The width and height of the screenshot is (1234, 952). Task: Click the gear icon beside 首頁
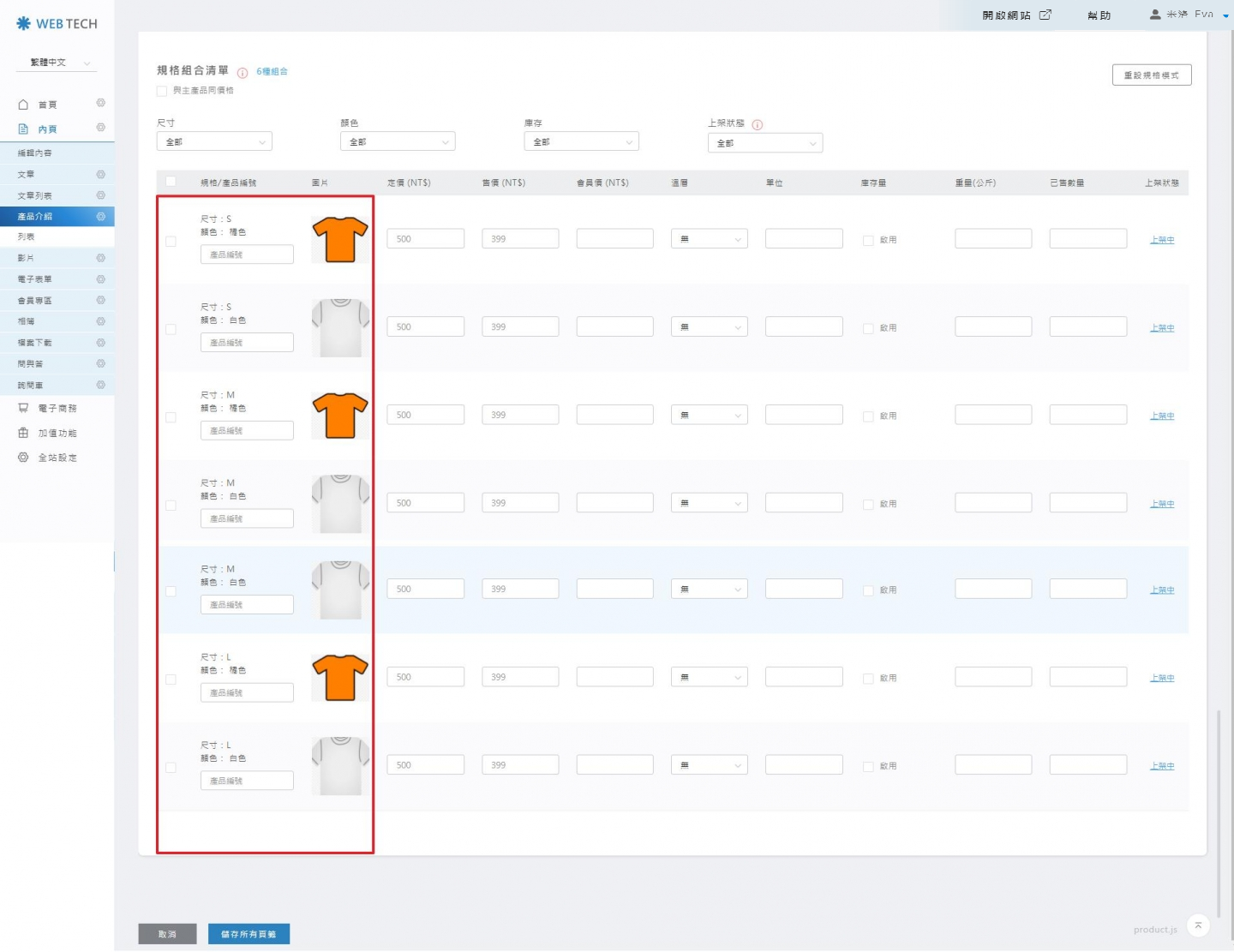(100, 103)
